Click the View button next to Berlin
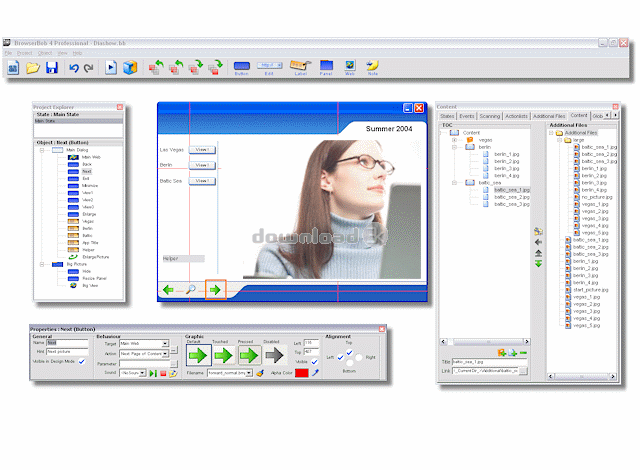640x470 pixels. pyautogui.click(x=202, y=165)
